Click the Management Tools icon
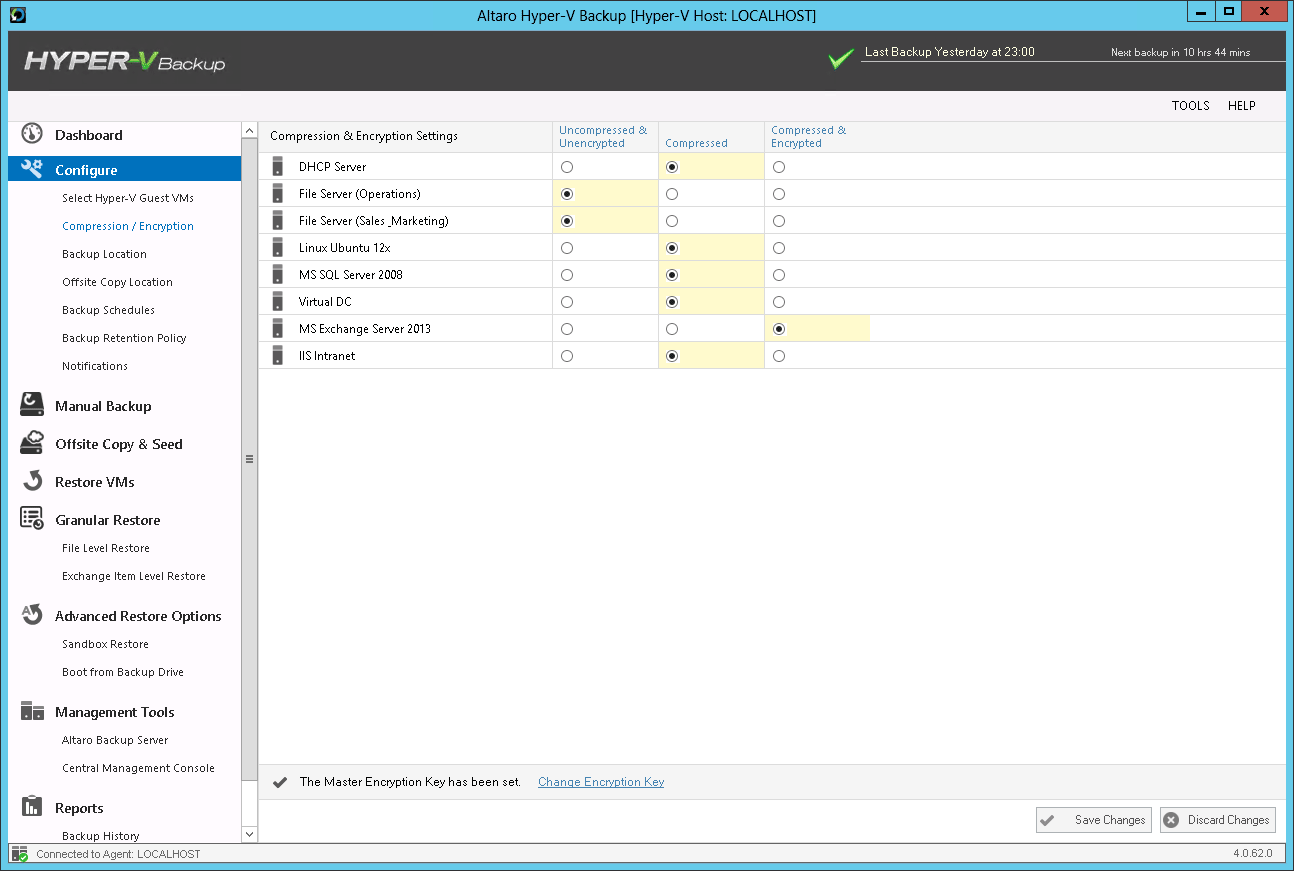This screenshot has width=1294, height=871. [32, 711]
